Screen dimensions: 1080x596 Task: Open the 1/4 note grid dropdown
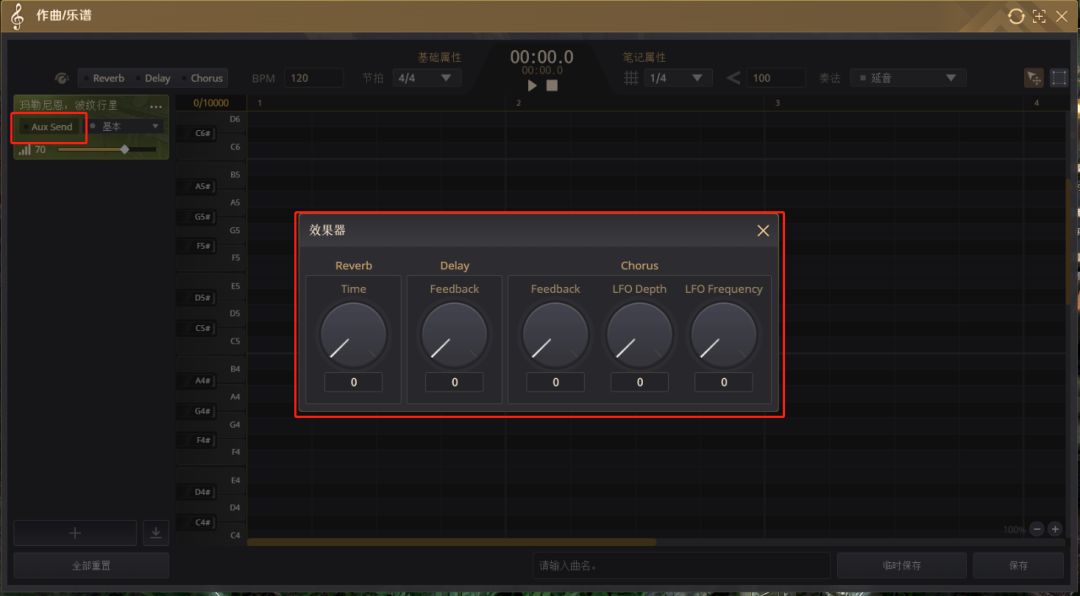679,78
